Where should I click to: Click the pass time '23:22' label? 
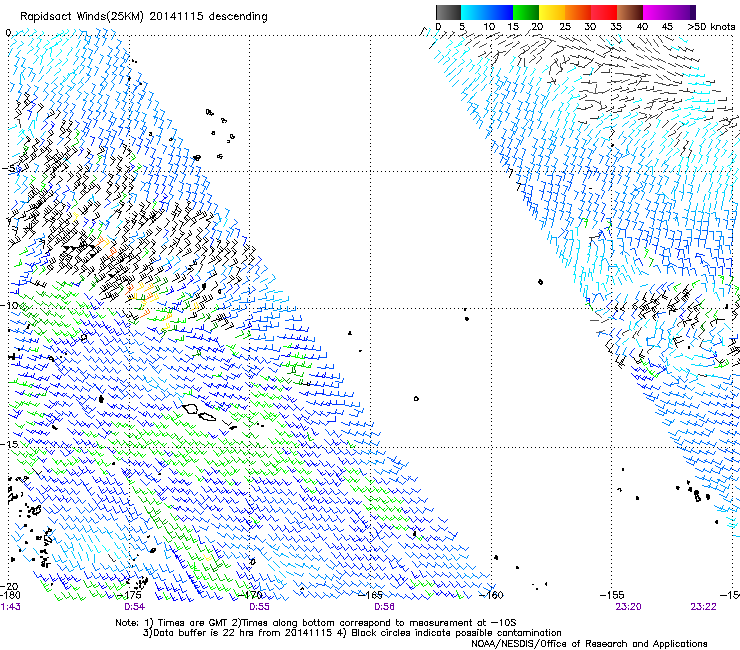click(x=703, y=607)
